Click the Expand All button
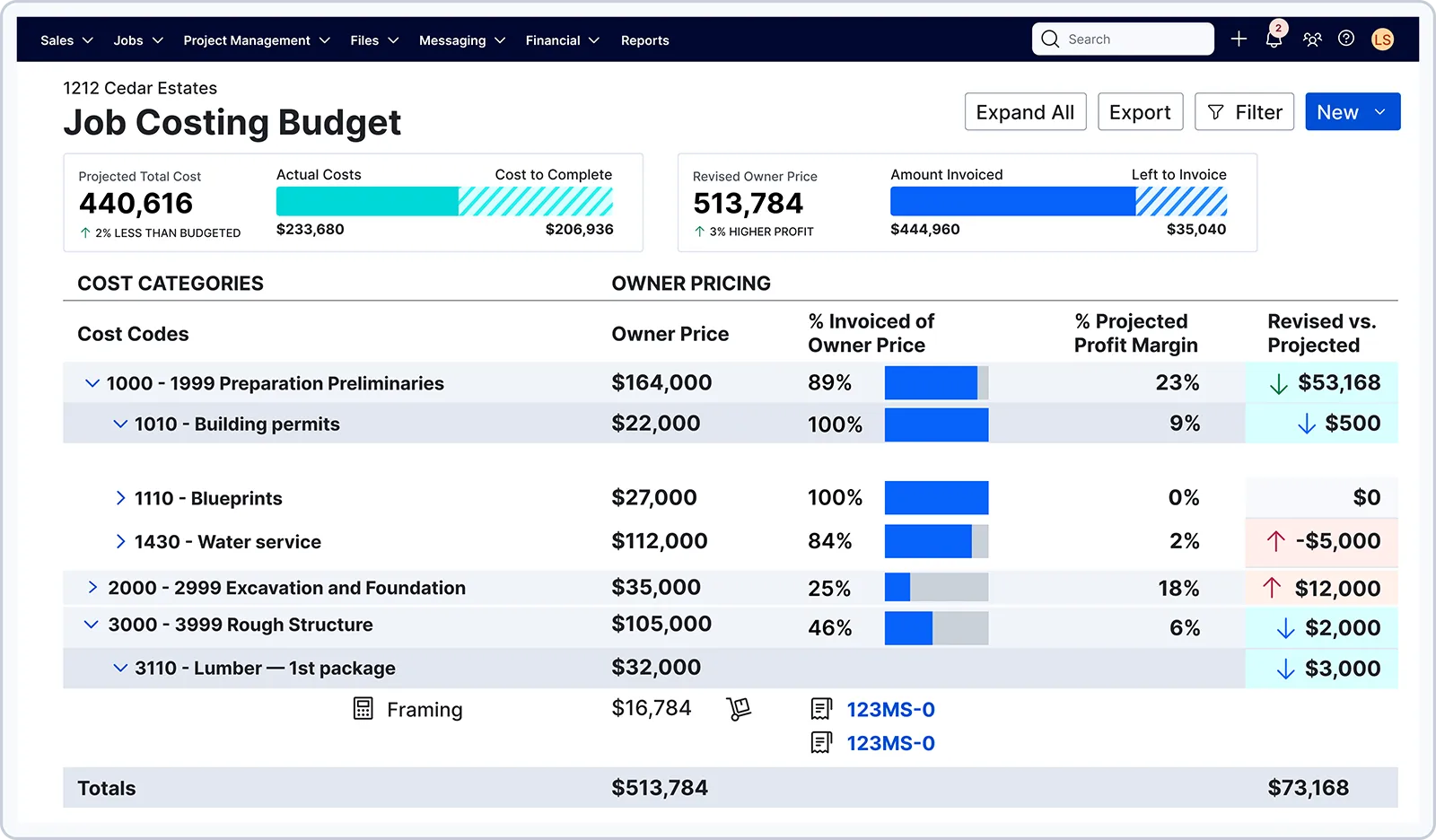 [x=1025, y=112]
